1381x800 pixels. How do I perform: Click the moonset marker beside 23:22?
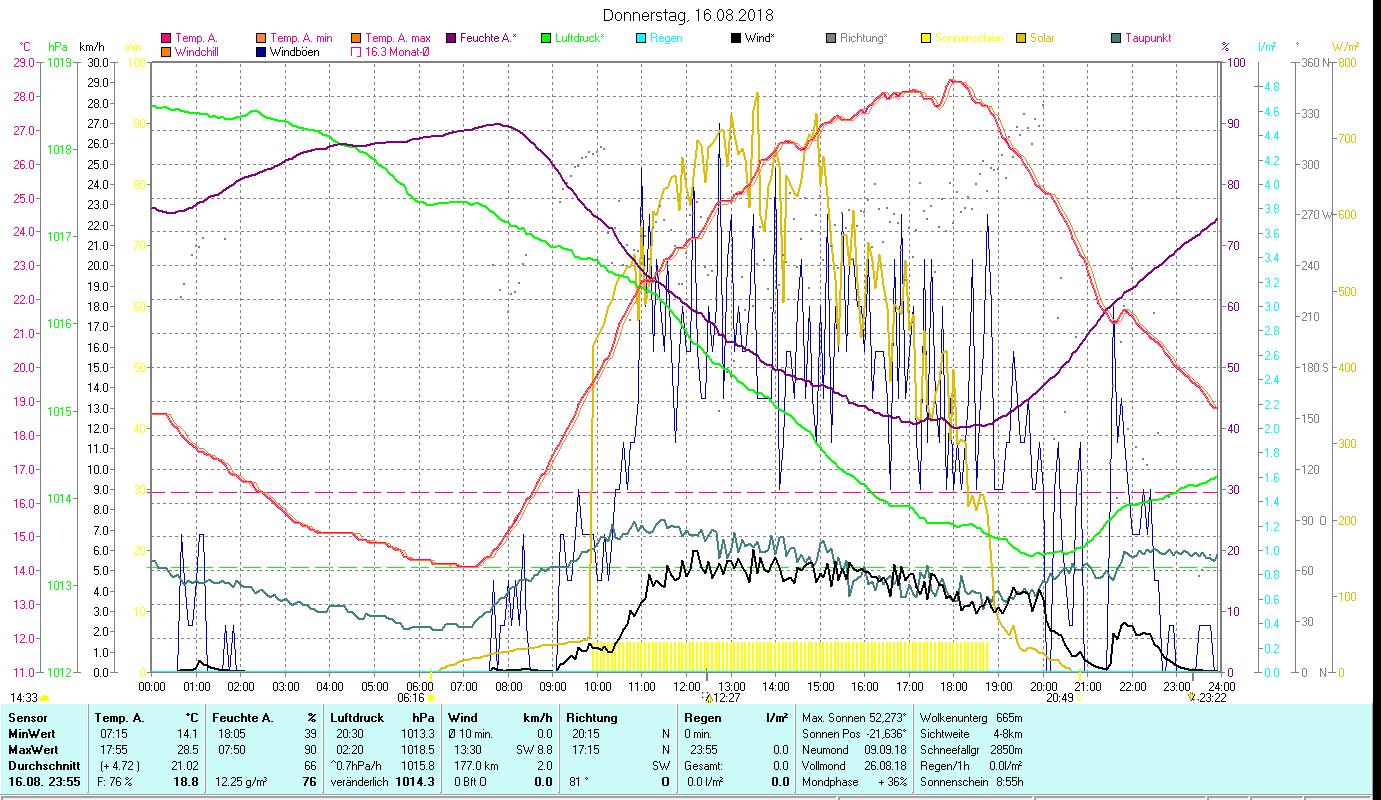pos(1191,698)
